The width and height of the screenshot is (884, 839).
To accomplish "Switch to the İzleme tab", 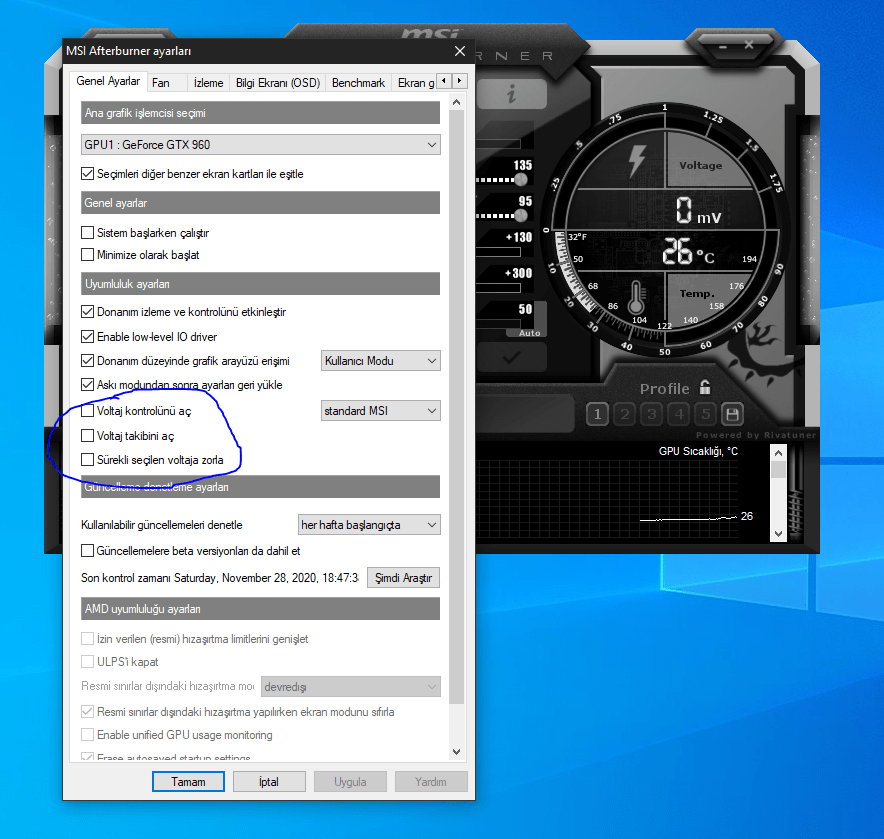I will 208,83.
